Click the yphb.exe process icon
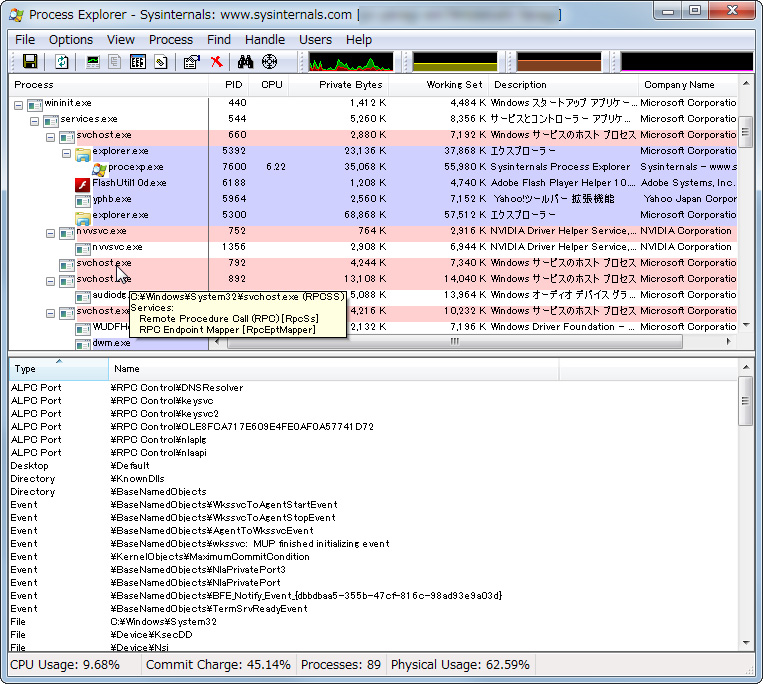The image size is (763, 684). tap(83, 201)
